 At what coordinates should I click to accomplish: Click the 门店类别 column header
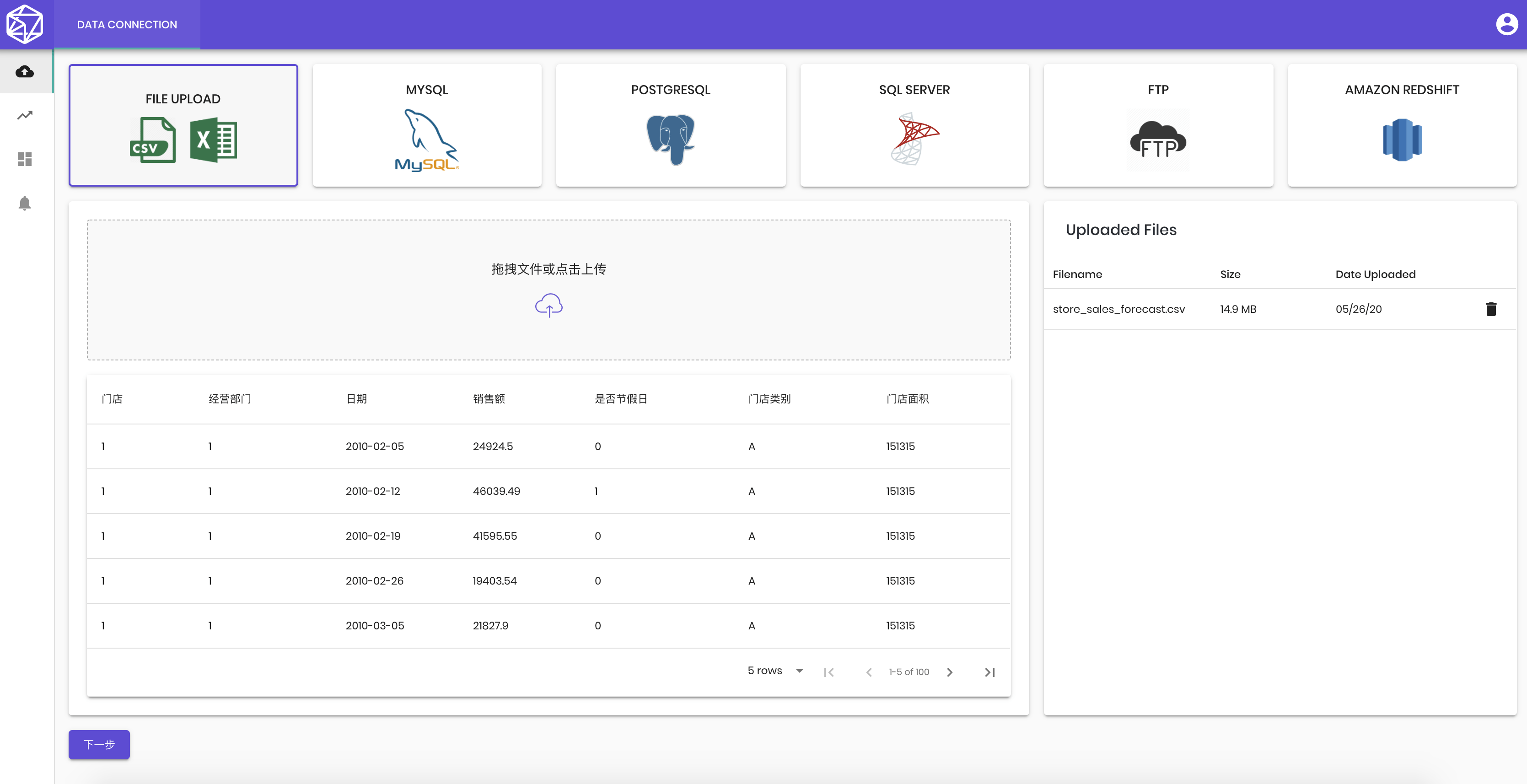[x=769, y=399]
